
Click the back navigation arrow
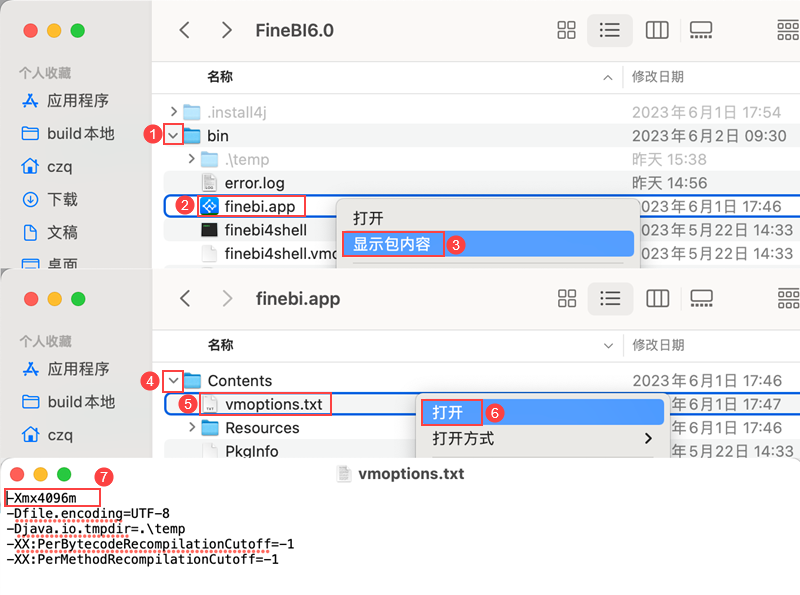184,30
